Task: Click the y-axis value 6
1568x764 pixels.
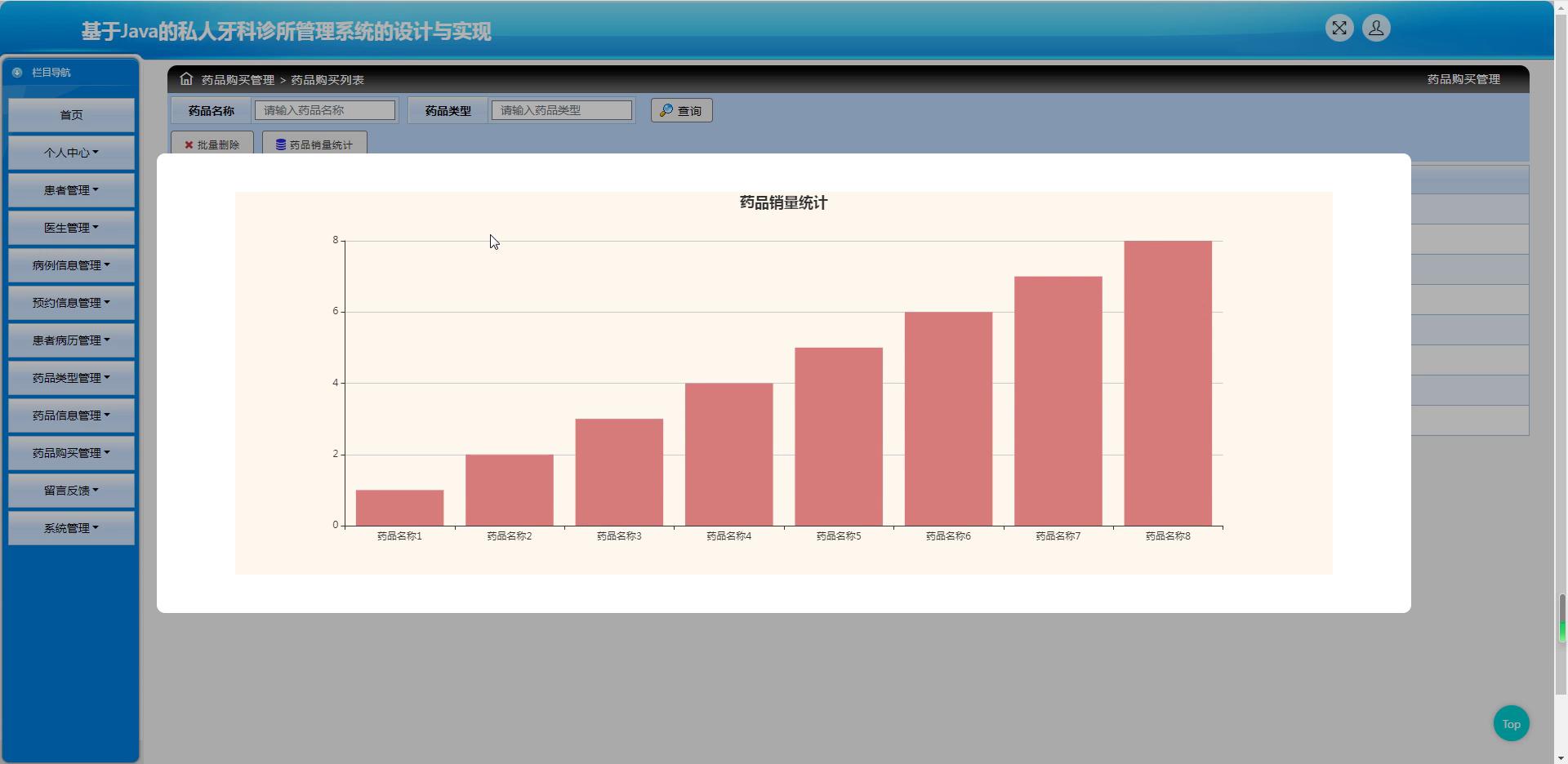Action: coord(335,311)
